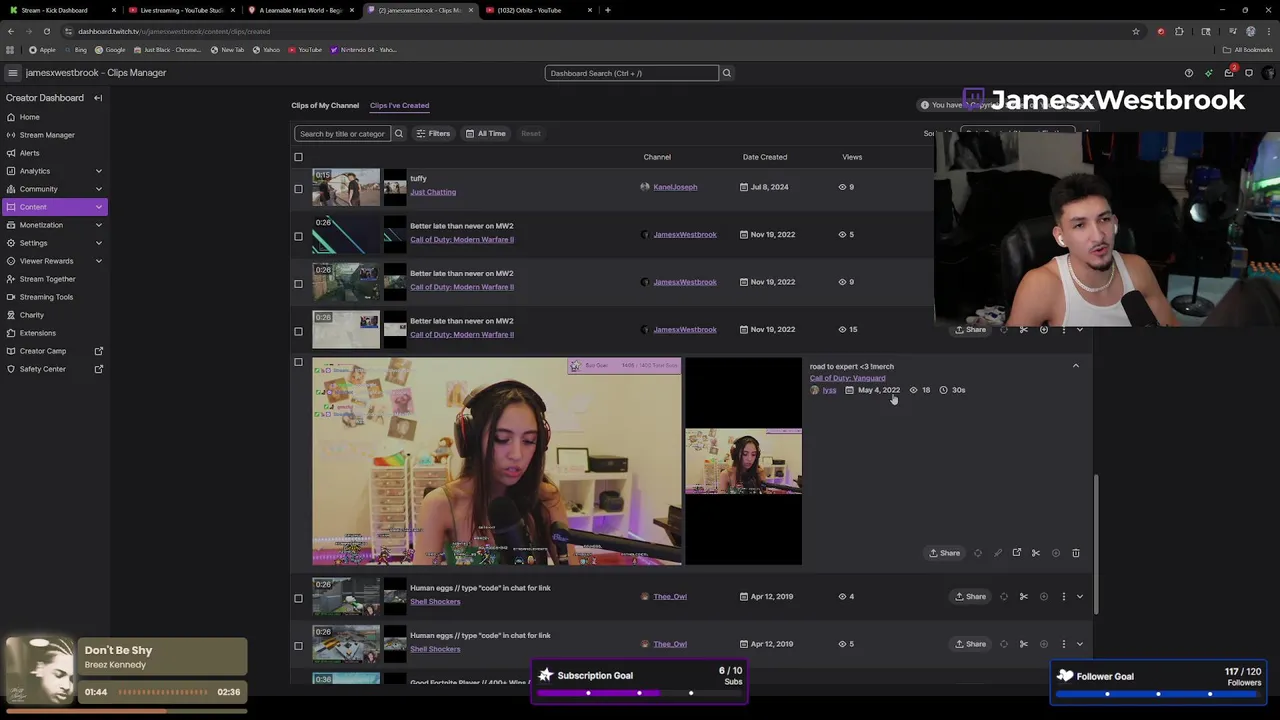Image resolution: width=1280 pixels, height=720 pixels.
Task: Open the hamburger navigation menu
Action: click(12, 73)
